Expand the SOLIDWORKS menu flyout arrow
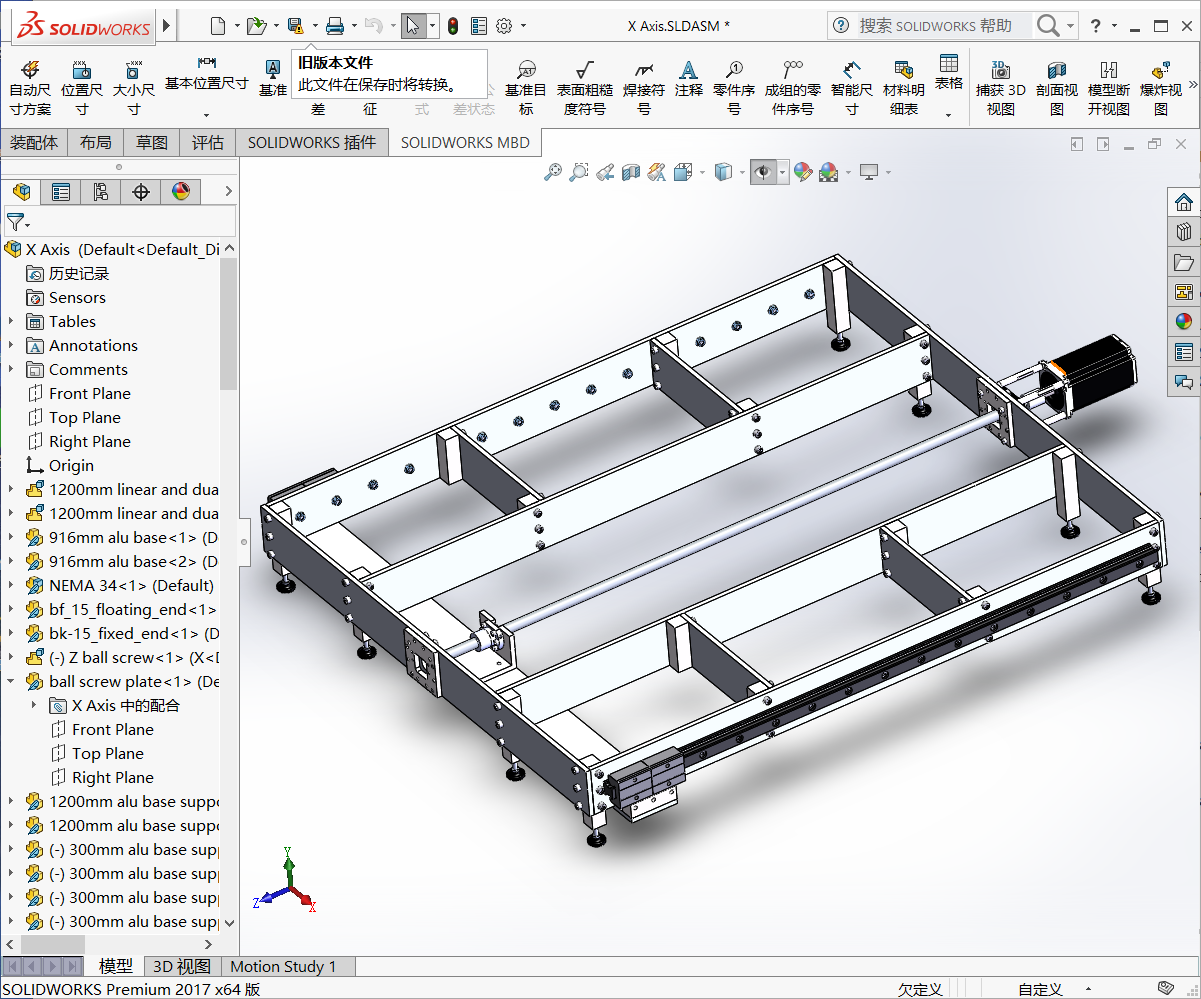This screenshot has height=999, width=1201. (166, 25)
